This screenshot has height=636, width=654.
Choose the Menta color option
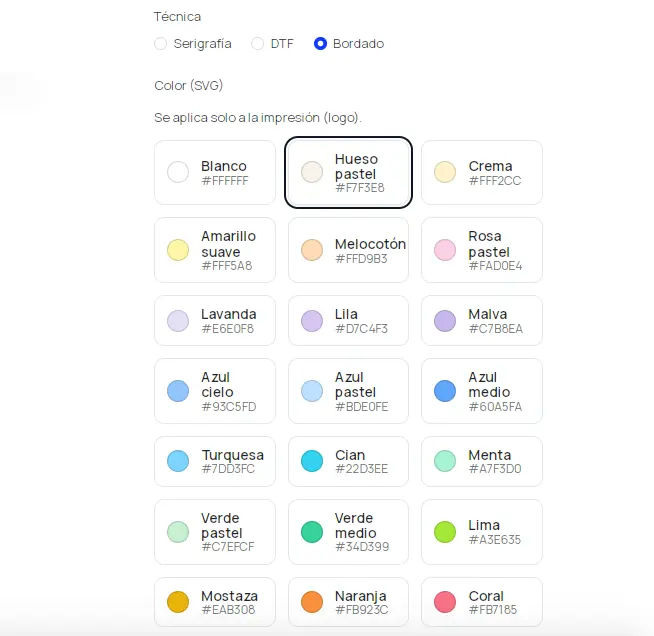click(x=481, y=462)
